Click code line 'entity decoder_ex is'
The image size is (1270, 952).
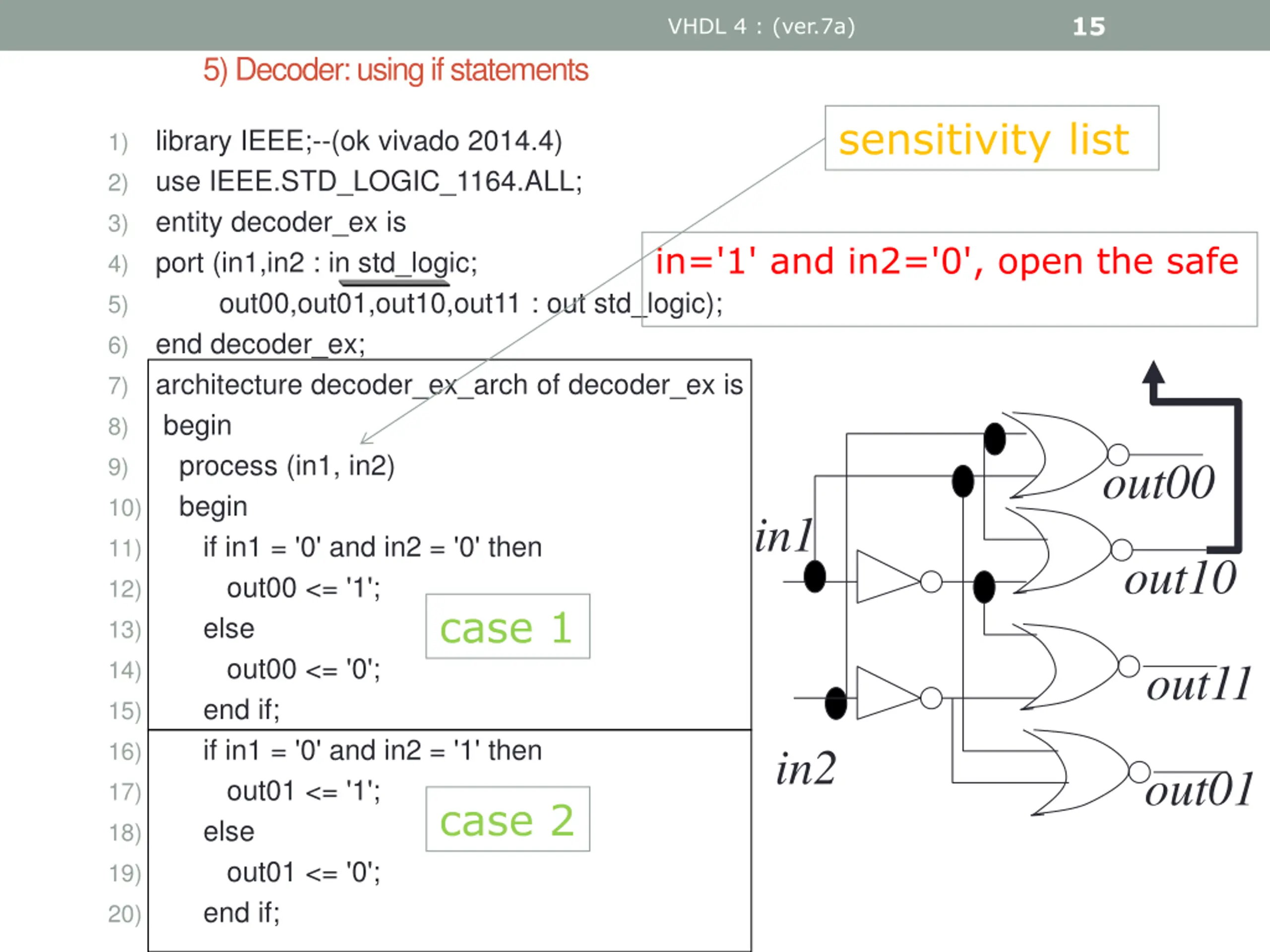pos(281,223)
